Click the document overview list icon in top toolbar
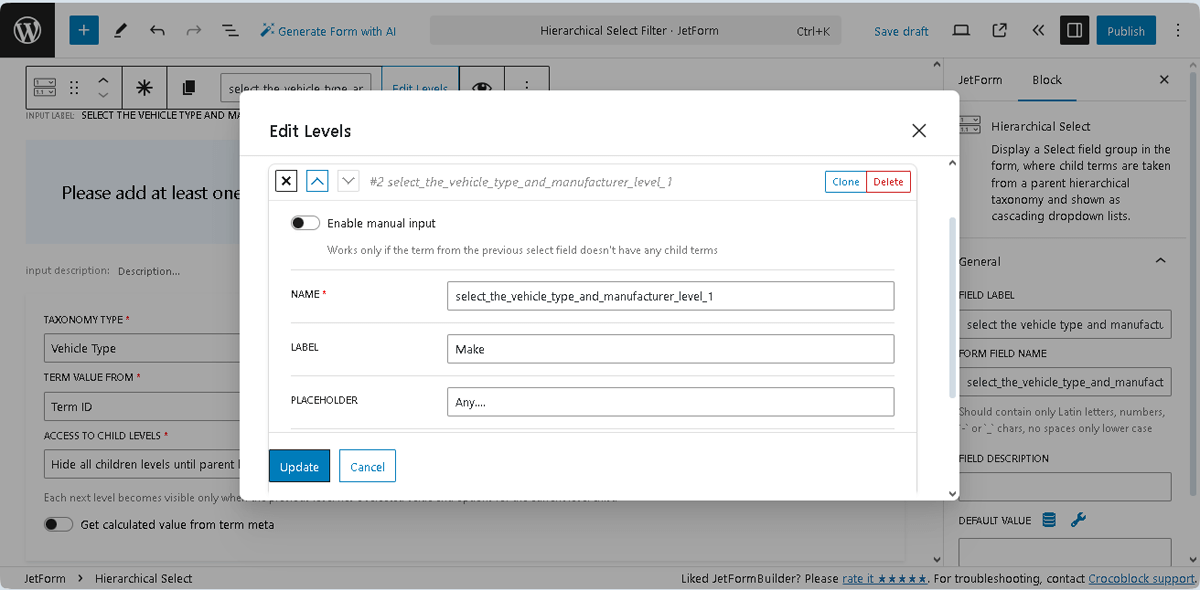 point(230,30)
